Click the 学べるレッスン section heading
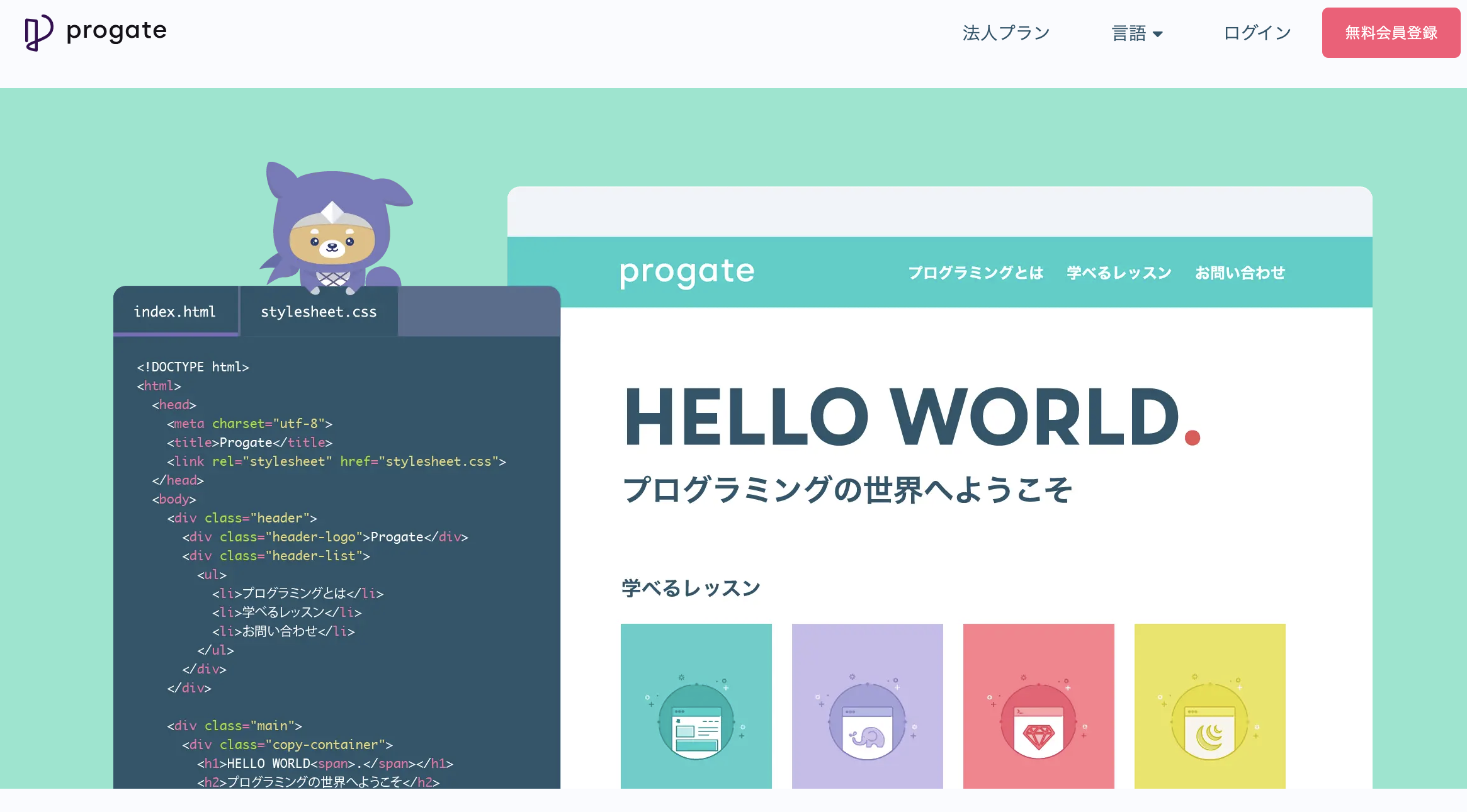This screenshot has width=1467, height=812. 691,588
